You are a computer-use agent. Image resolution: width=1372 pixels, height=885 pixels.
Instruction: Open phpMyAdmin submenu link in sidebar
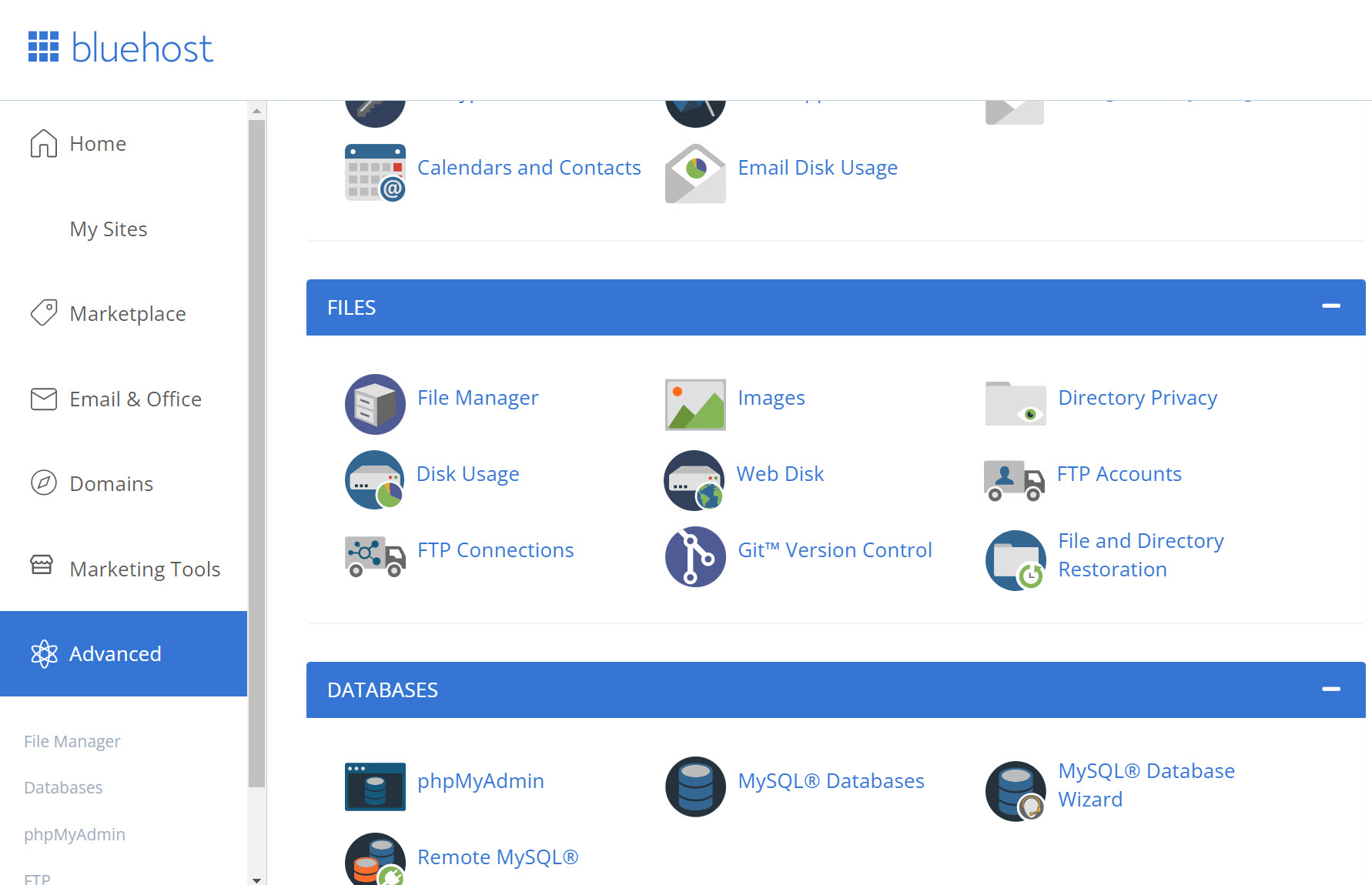pyautogui.click(x=75, y=834)
